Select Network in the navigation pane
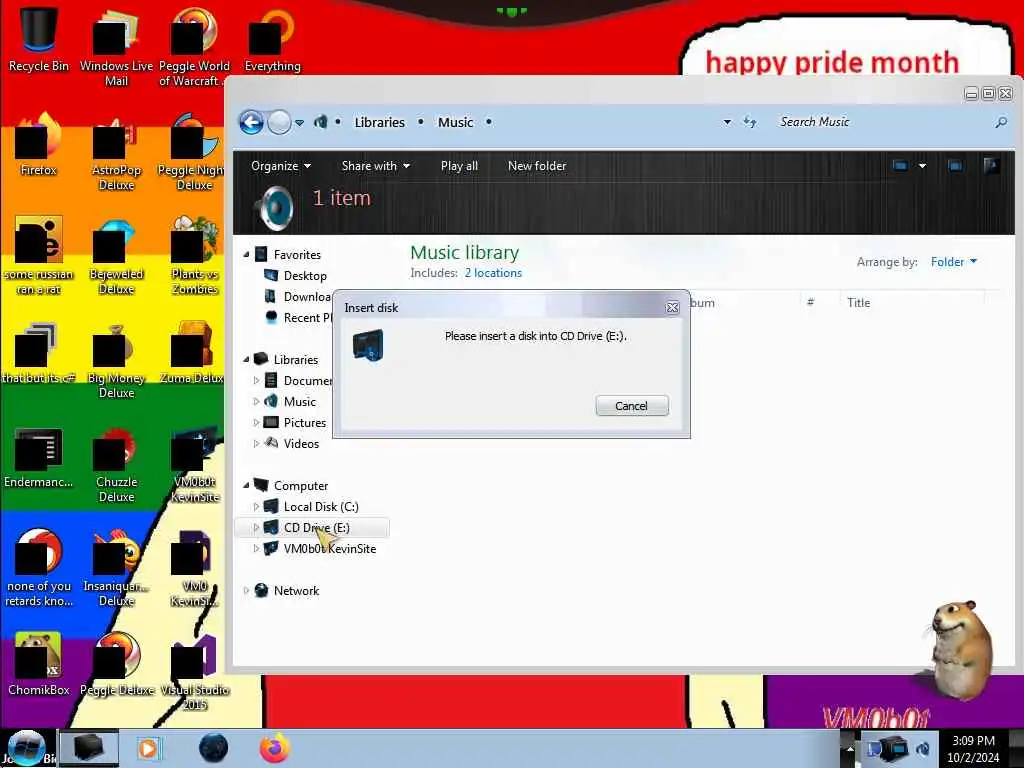The width and height of the screenshot is (1024, 768). (x=296, y=590)
